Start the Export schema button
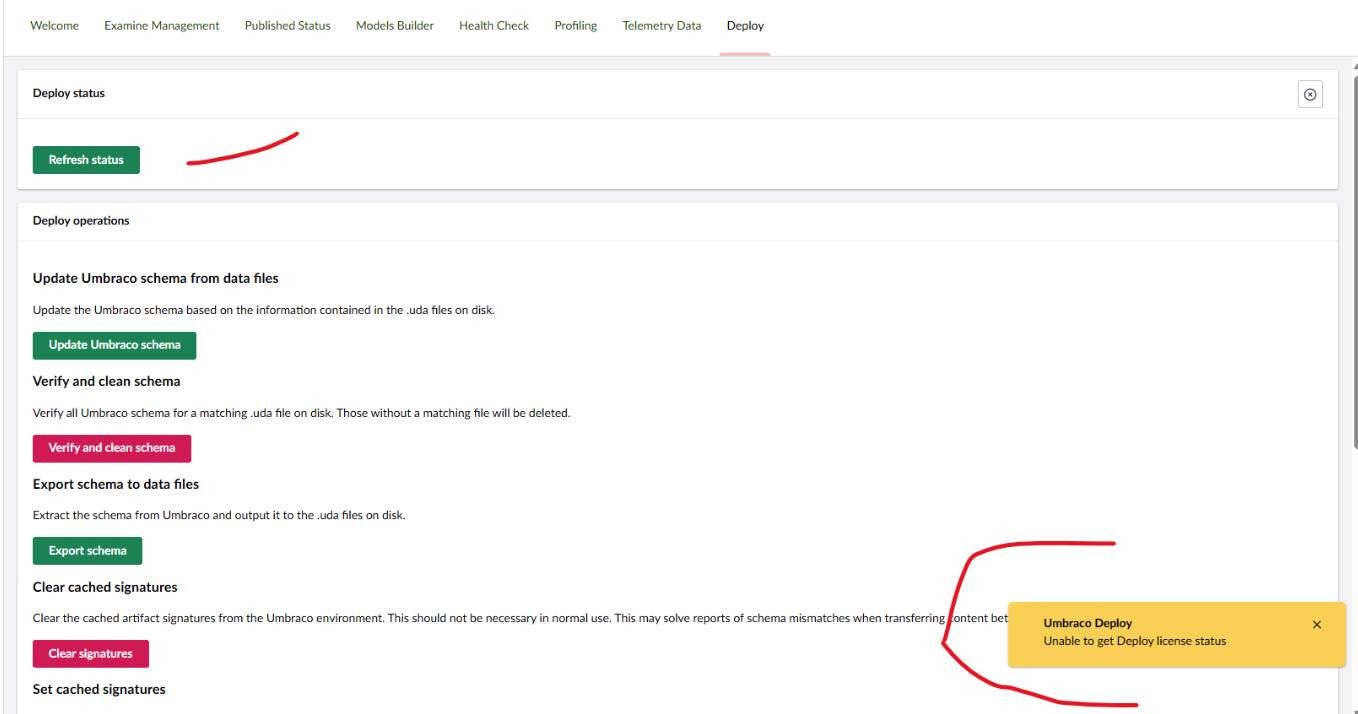This screenshot has width=1358, height=714. point(88,551)
